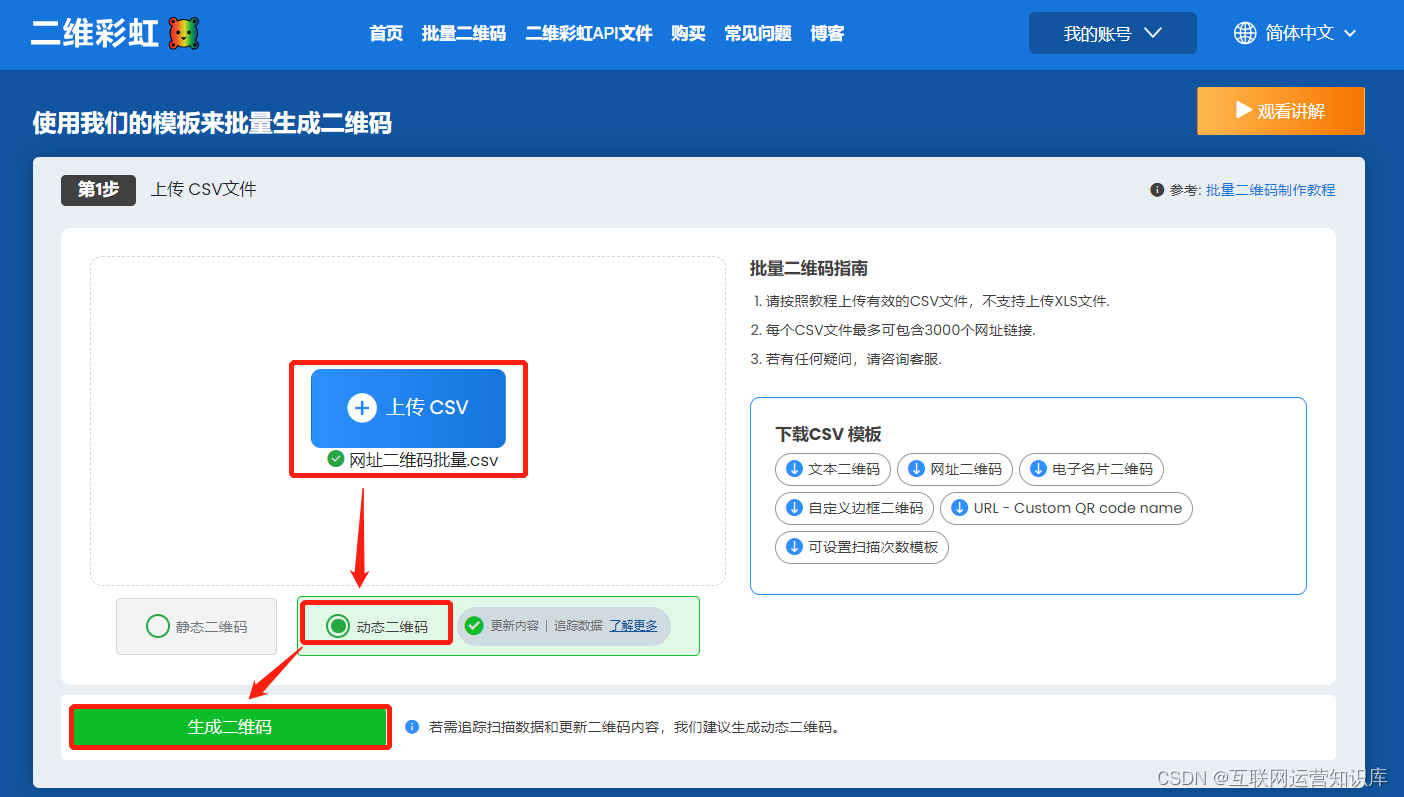This screenshot has width=1404, height=797.
Task: Download the 网址二维码 CSV template
Action: 955,469
